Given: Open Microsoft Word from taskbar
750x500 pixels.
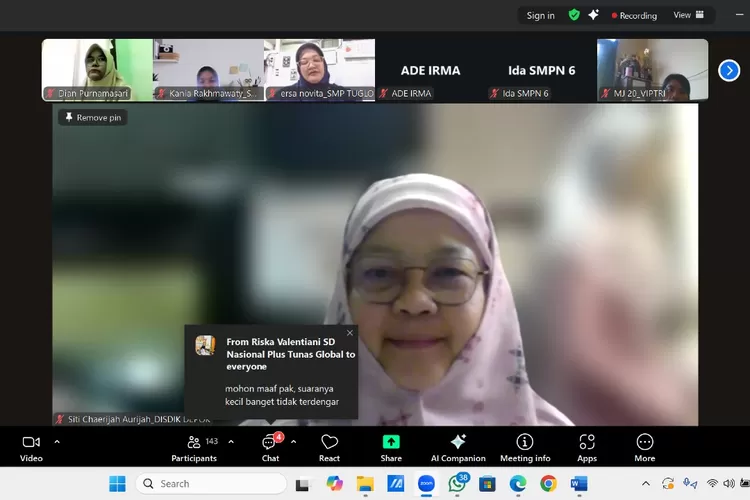Looking at the screenshot, I should tap(579, 484).
